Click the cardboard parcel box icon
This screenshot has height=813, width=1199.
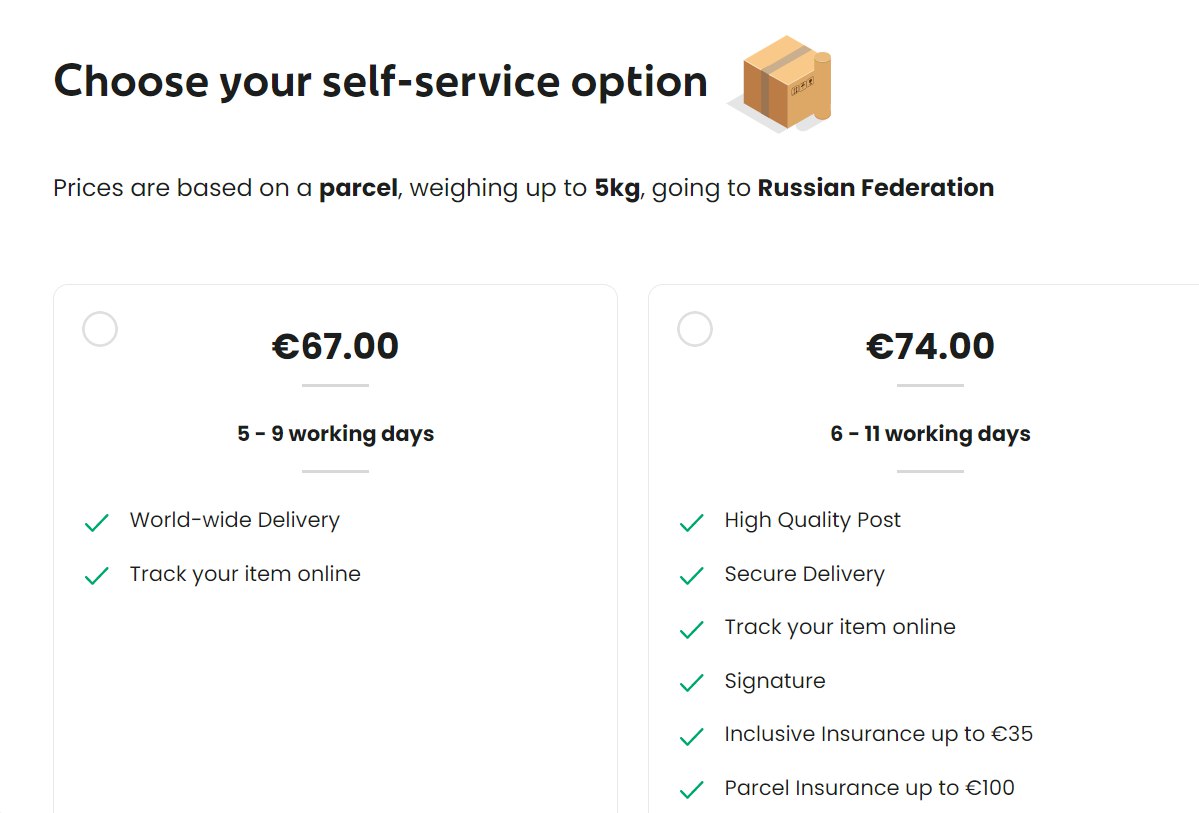pos(781,83)
